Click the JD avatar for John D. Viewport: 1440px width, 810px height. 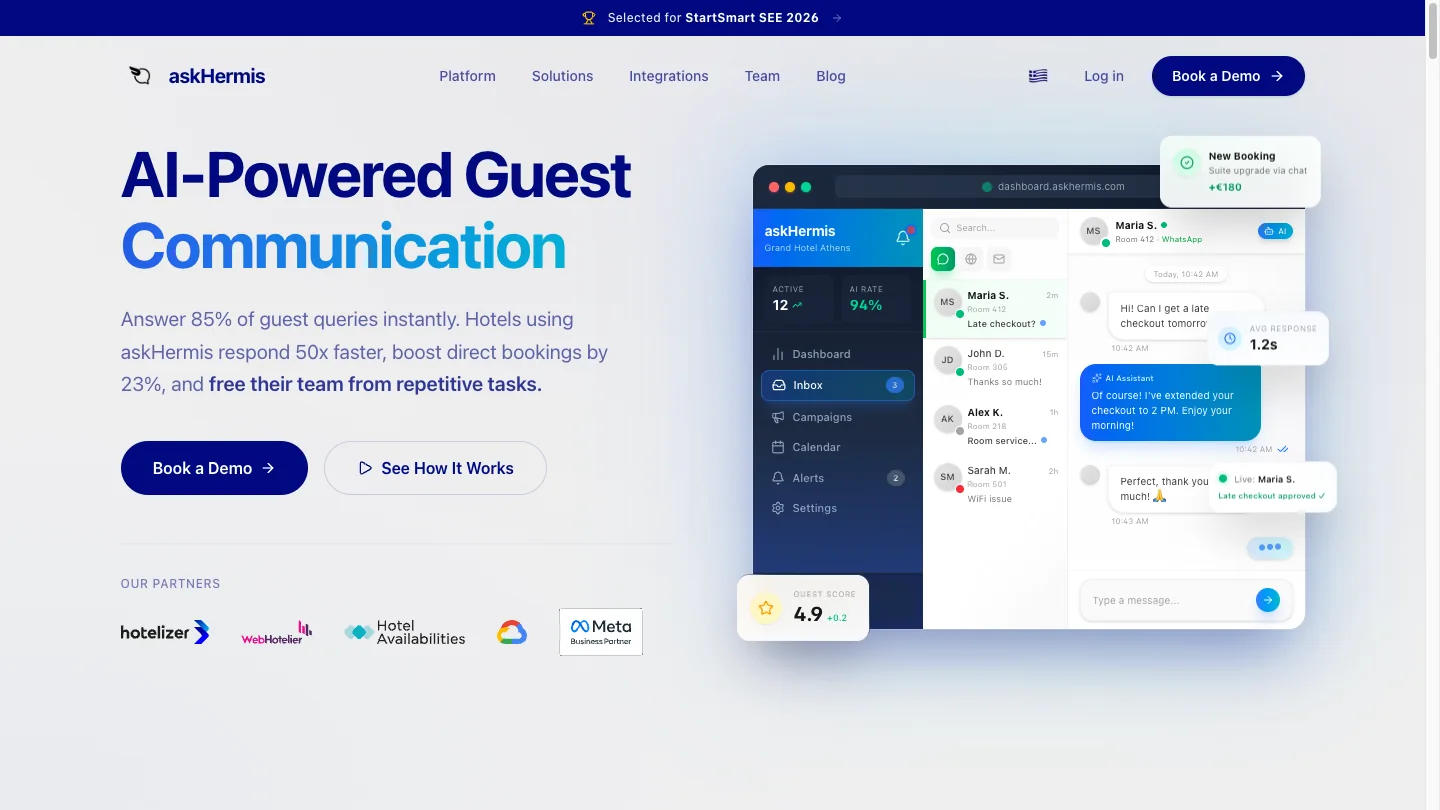[947, 360]
